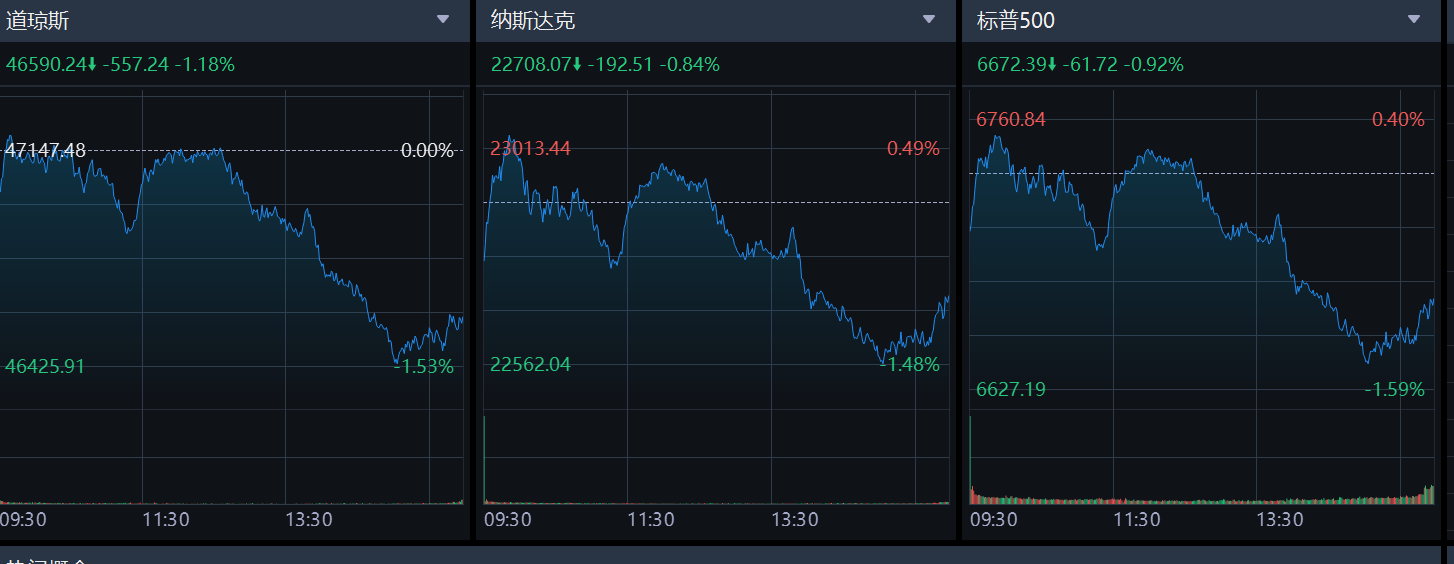Select the 道琼斯 index title
The image size is (1454, 564).
pos(38,20)
